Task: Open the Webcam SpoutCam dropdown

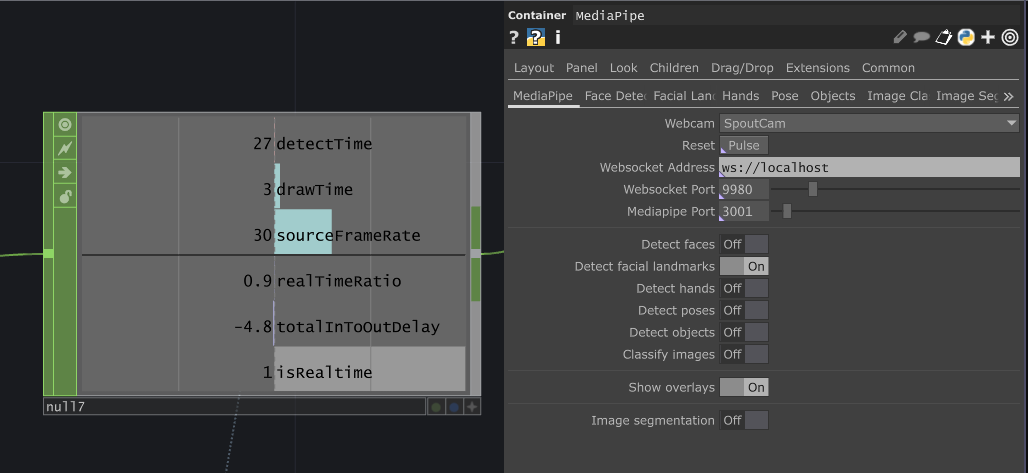Action: pyautogui.click(x=869, y=123)
